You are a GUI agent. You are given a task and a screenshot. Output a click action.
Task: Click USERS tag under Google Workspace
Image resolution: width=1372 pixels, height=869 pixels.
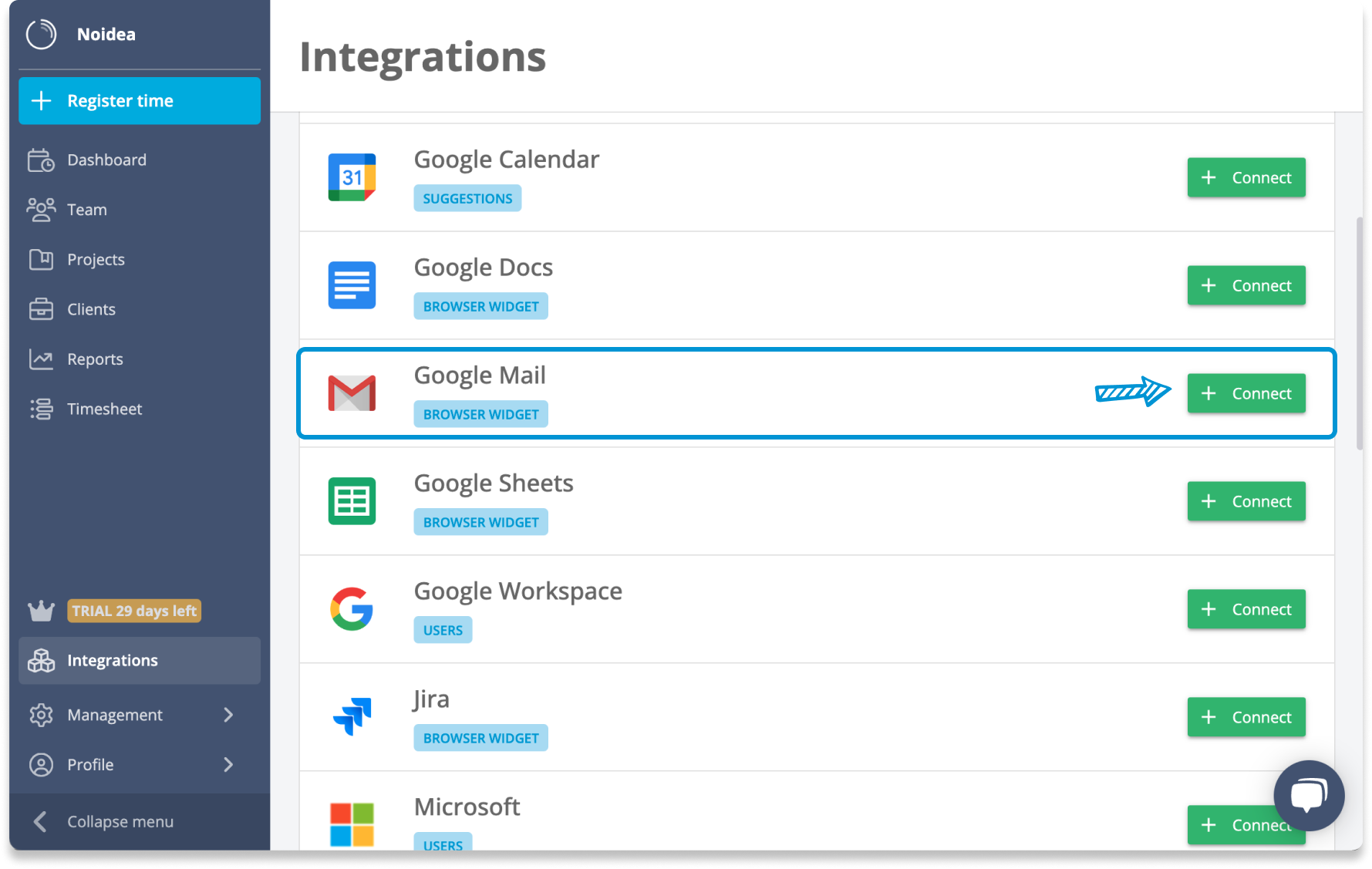443,630
